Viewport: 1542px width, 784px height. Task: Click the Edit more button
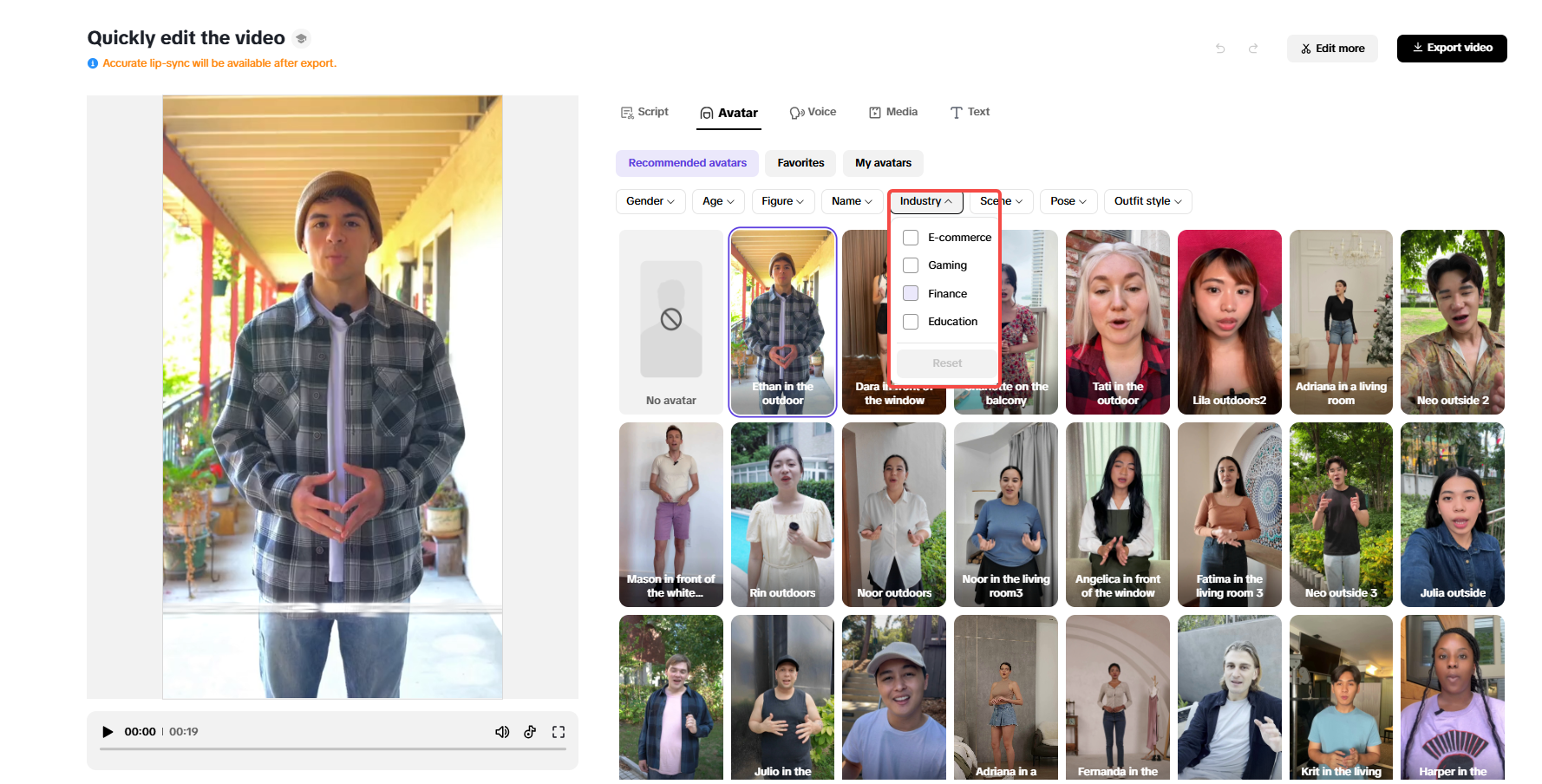click(1332, 49)
